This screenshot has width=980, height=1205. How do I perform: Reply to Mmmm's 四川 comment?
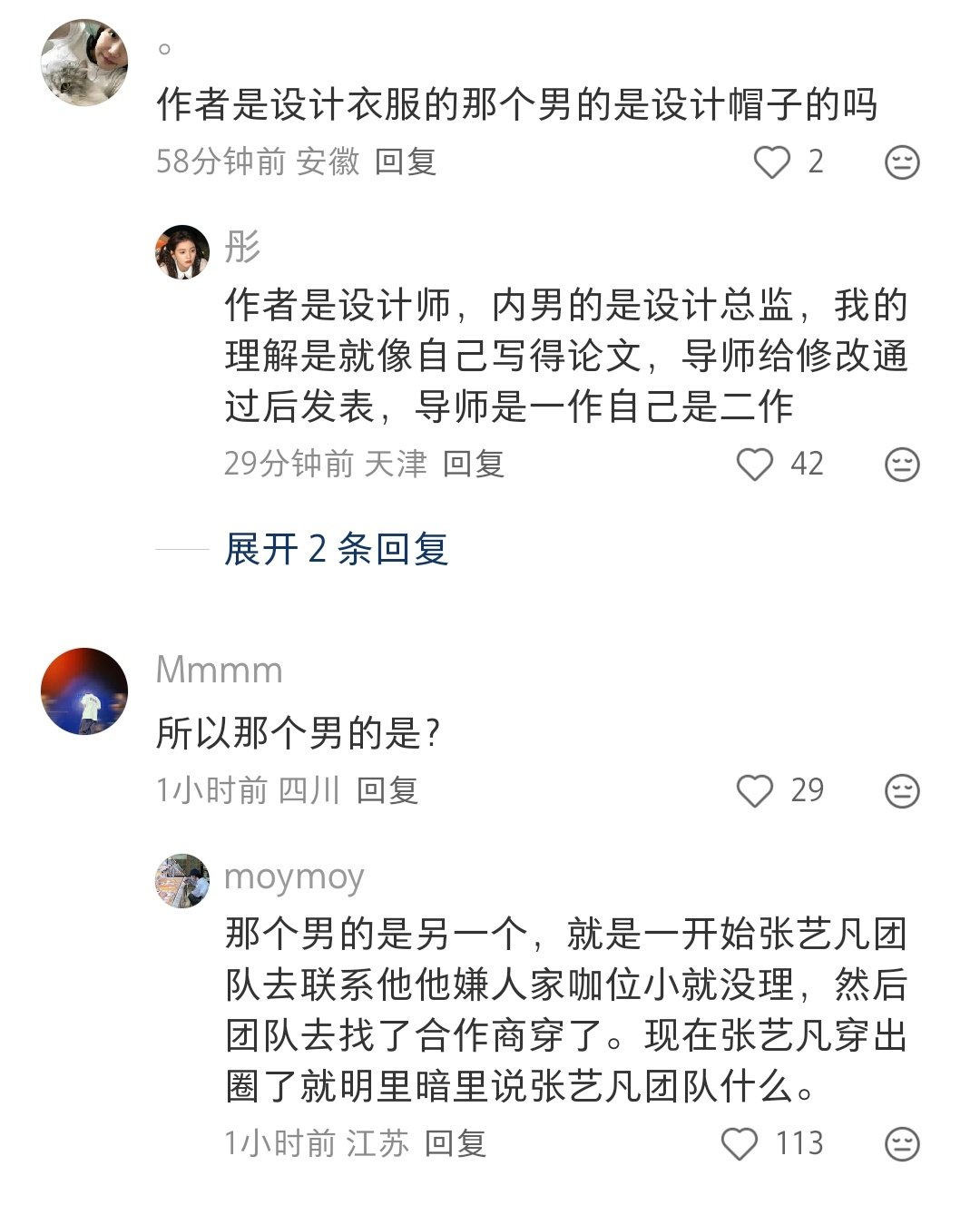pos(387,791)
